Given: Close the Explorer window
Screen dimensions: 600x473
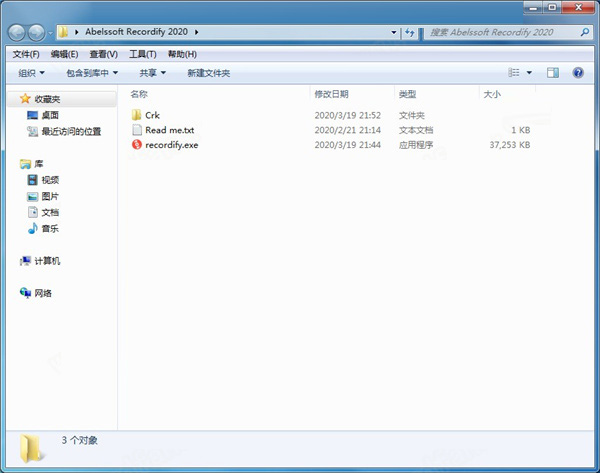Looking at the screenshot, I should tap(578, 8).
